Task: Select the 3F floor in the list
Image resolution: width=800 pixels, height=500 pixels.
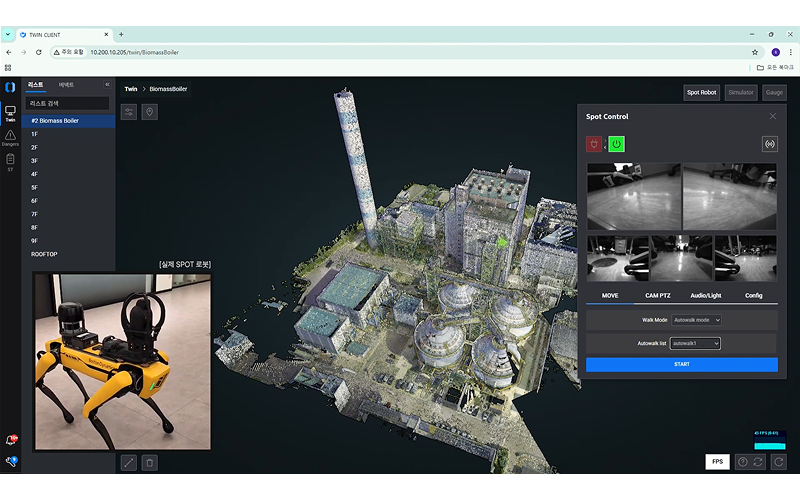Action: [35, 160]
